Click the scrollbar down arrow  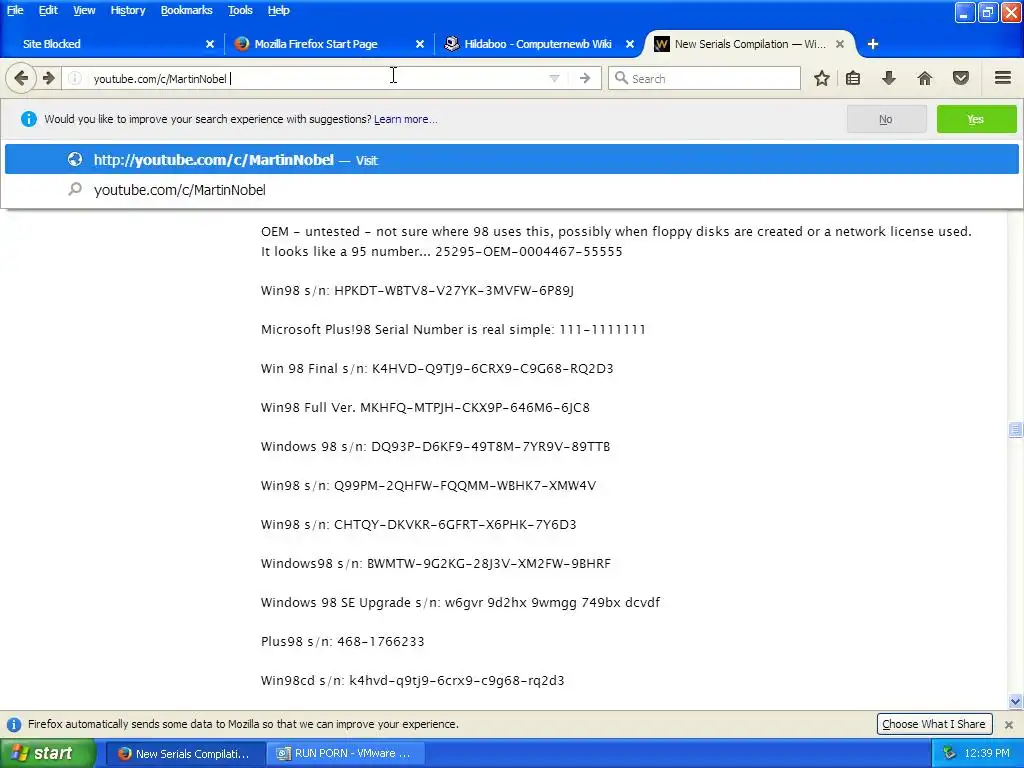[x=1015, y=702]
